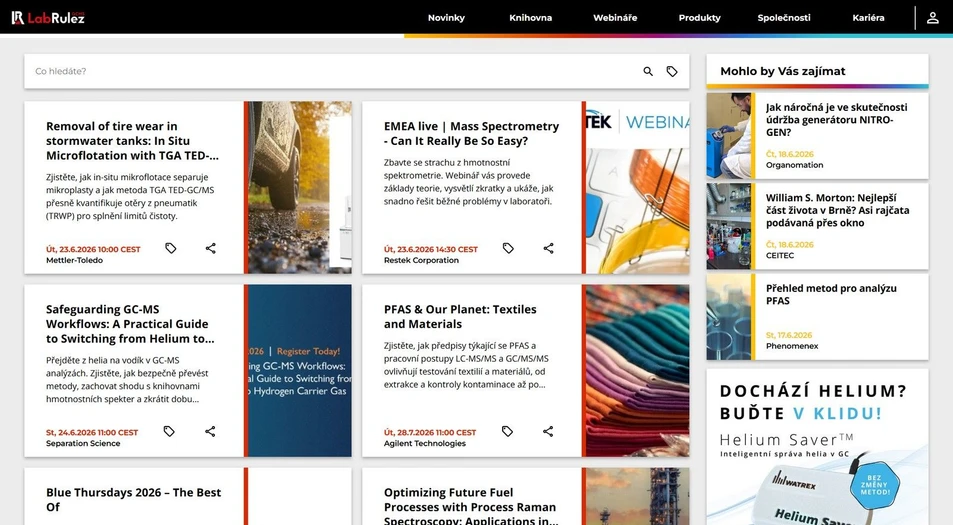Open the Kariéra menu
The width and height of the screenshot is (953, 525).
[x=868, y=18]
